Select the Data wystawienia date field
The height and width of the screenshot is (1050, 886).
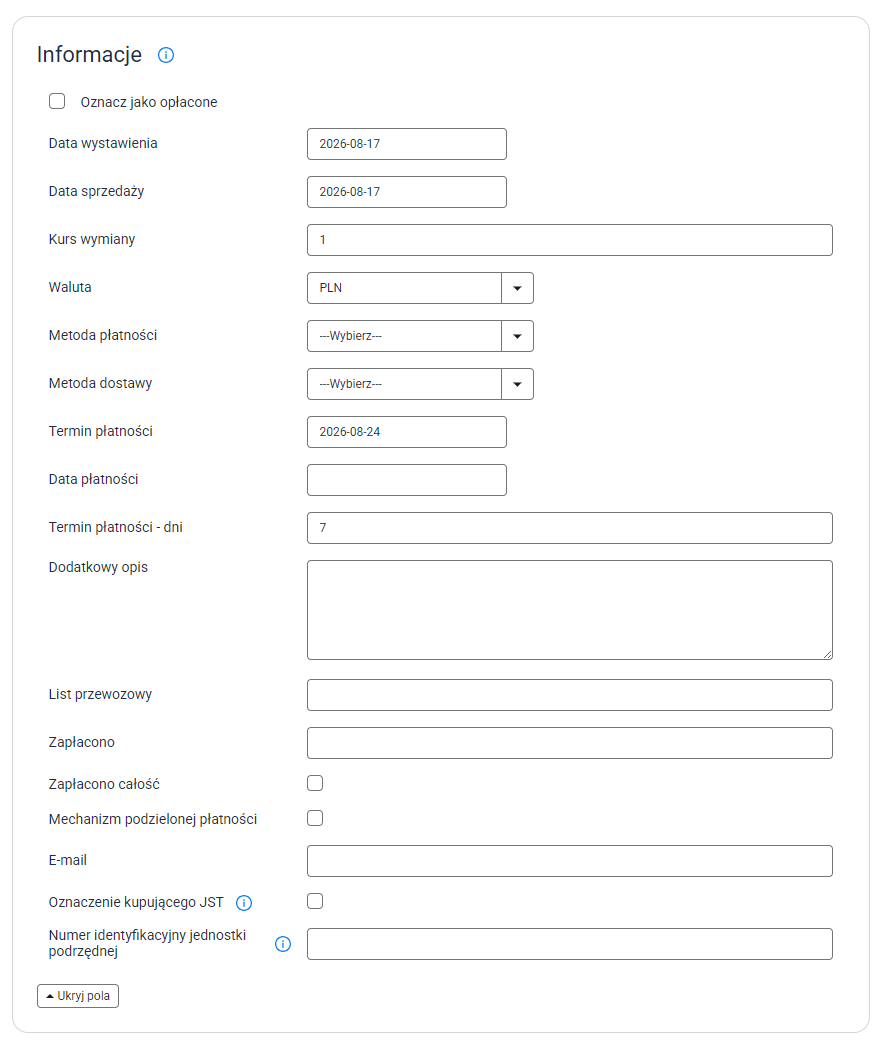407,144
